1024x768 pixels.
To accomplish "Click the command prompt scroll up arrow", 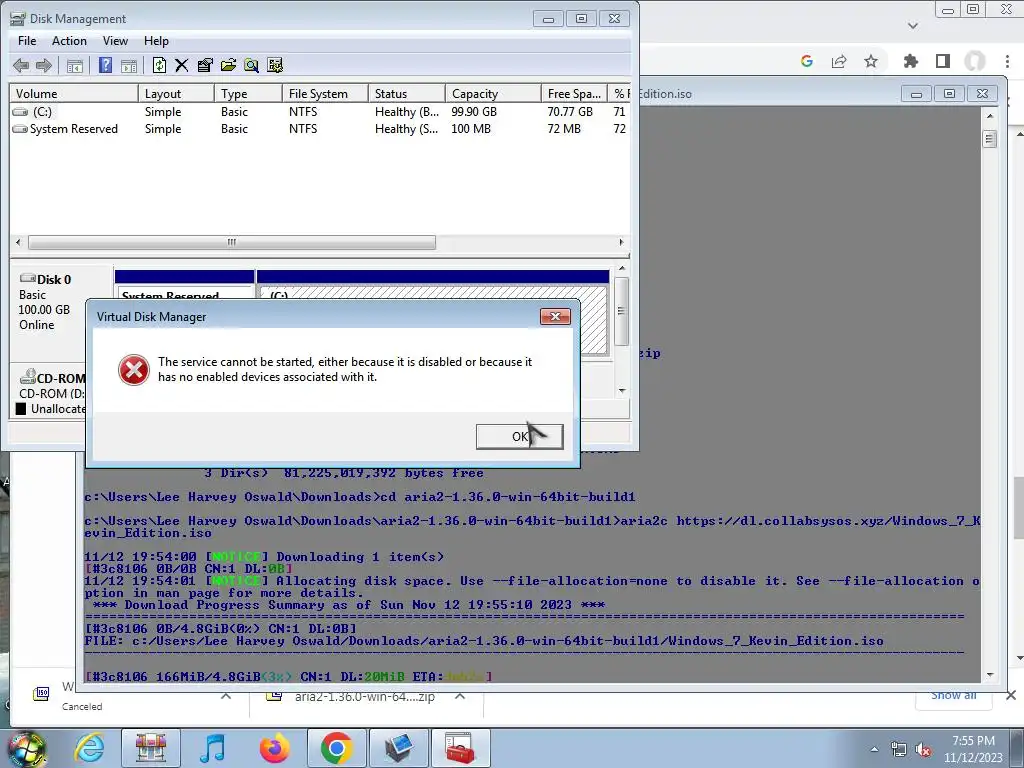I will tap(990, 116).
